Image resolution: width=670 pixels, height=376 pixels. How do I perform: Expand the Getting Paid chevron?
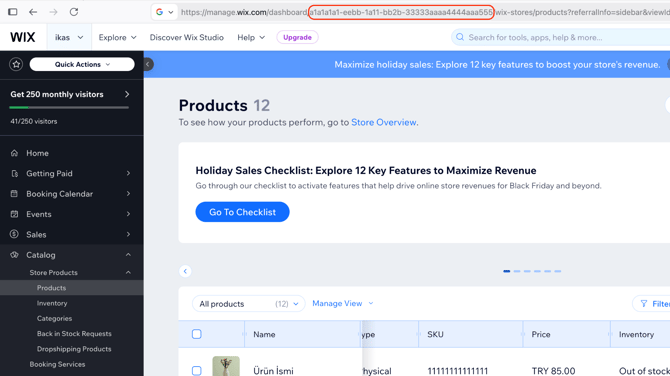pos(128,173)
